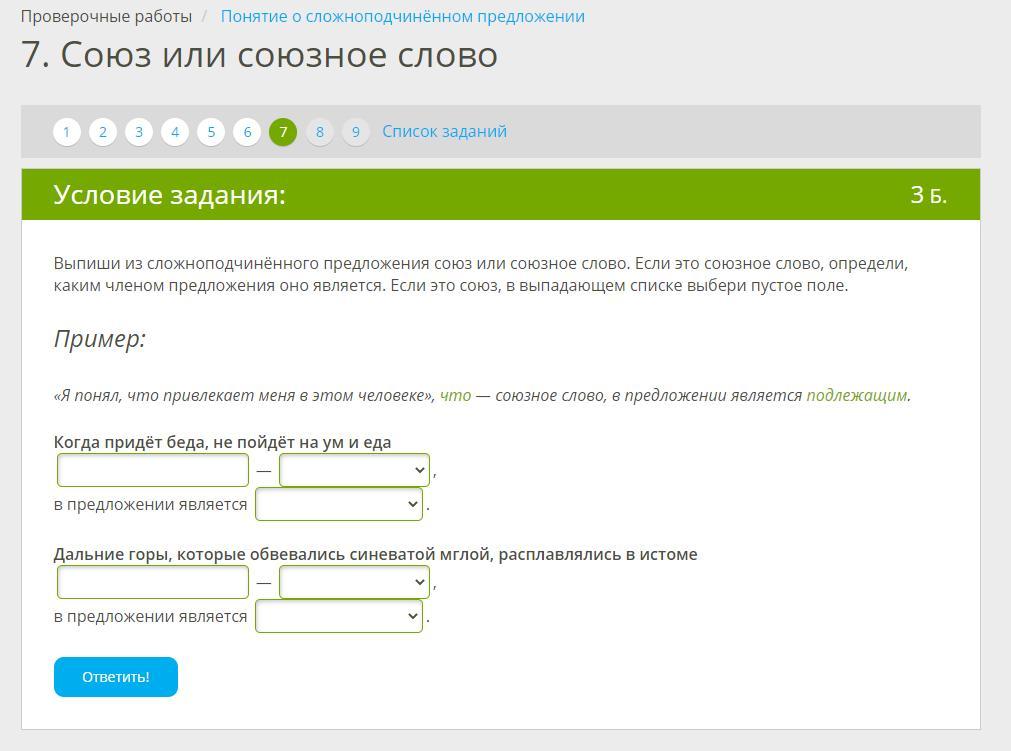Go to task number 1
The width and height of the screenshot is (1011, 751).
(66, 132)
